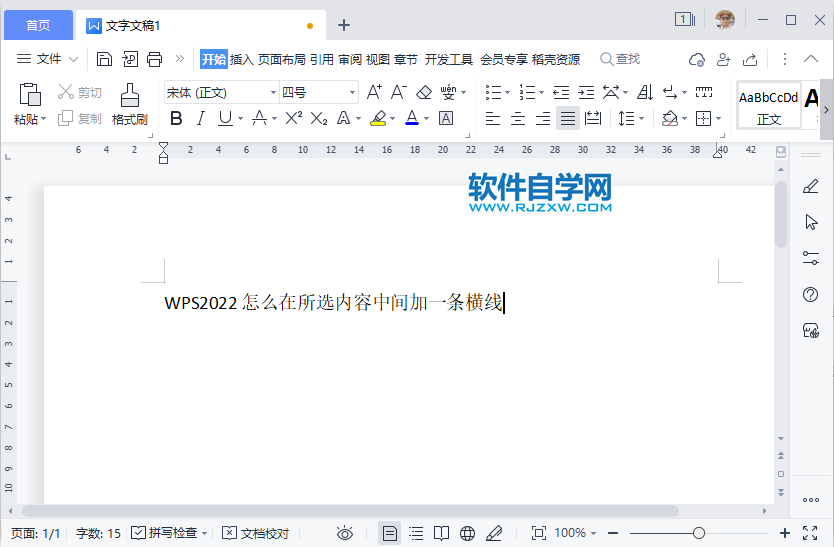Zoom in with the plus button

(x=785, y=533)
